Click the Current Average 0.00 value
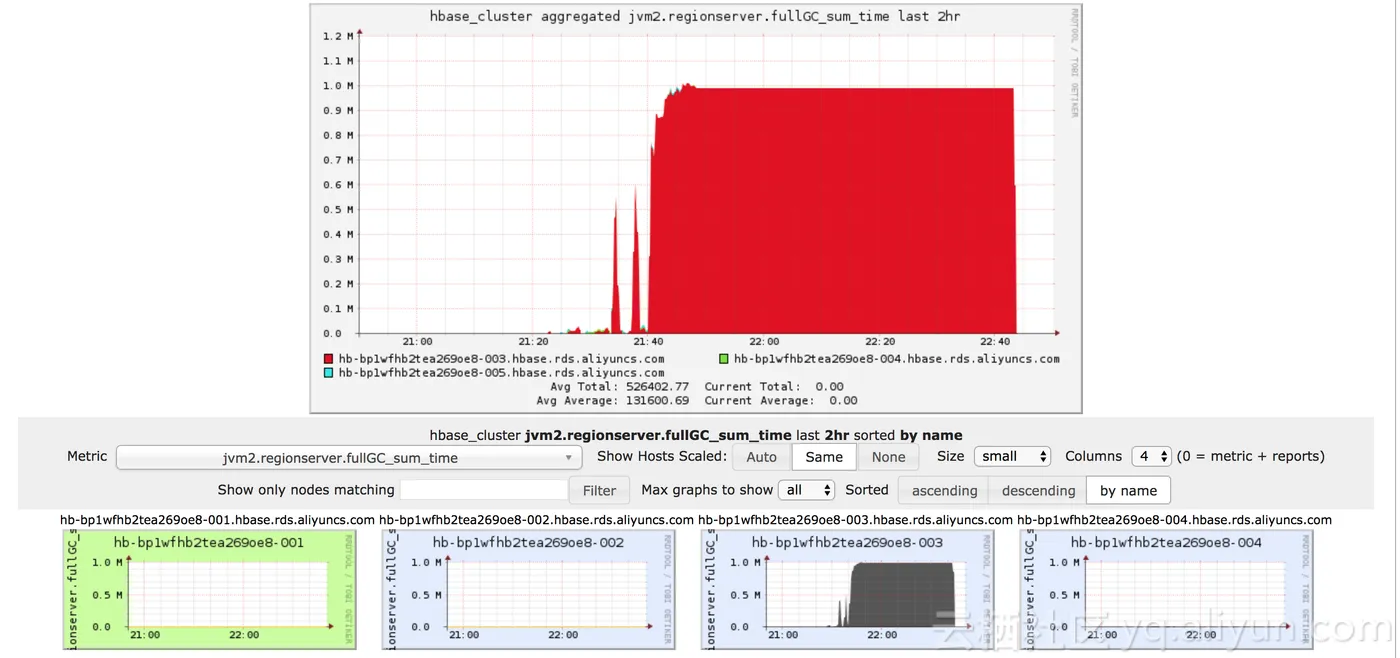Viewport: 1400px width, 658px height. tap(843, 400)
